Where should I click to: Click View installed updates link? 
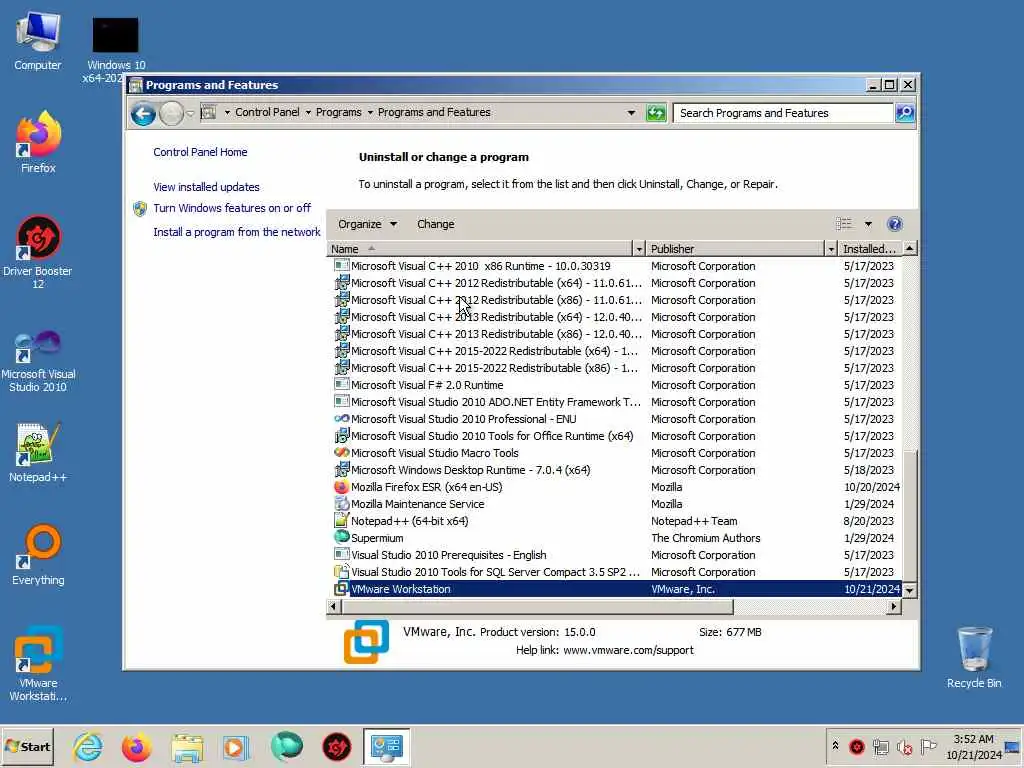(206, 187)
